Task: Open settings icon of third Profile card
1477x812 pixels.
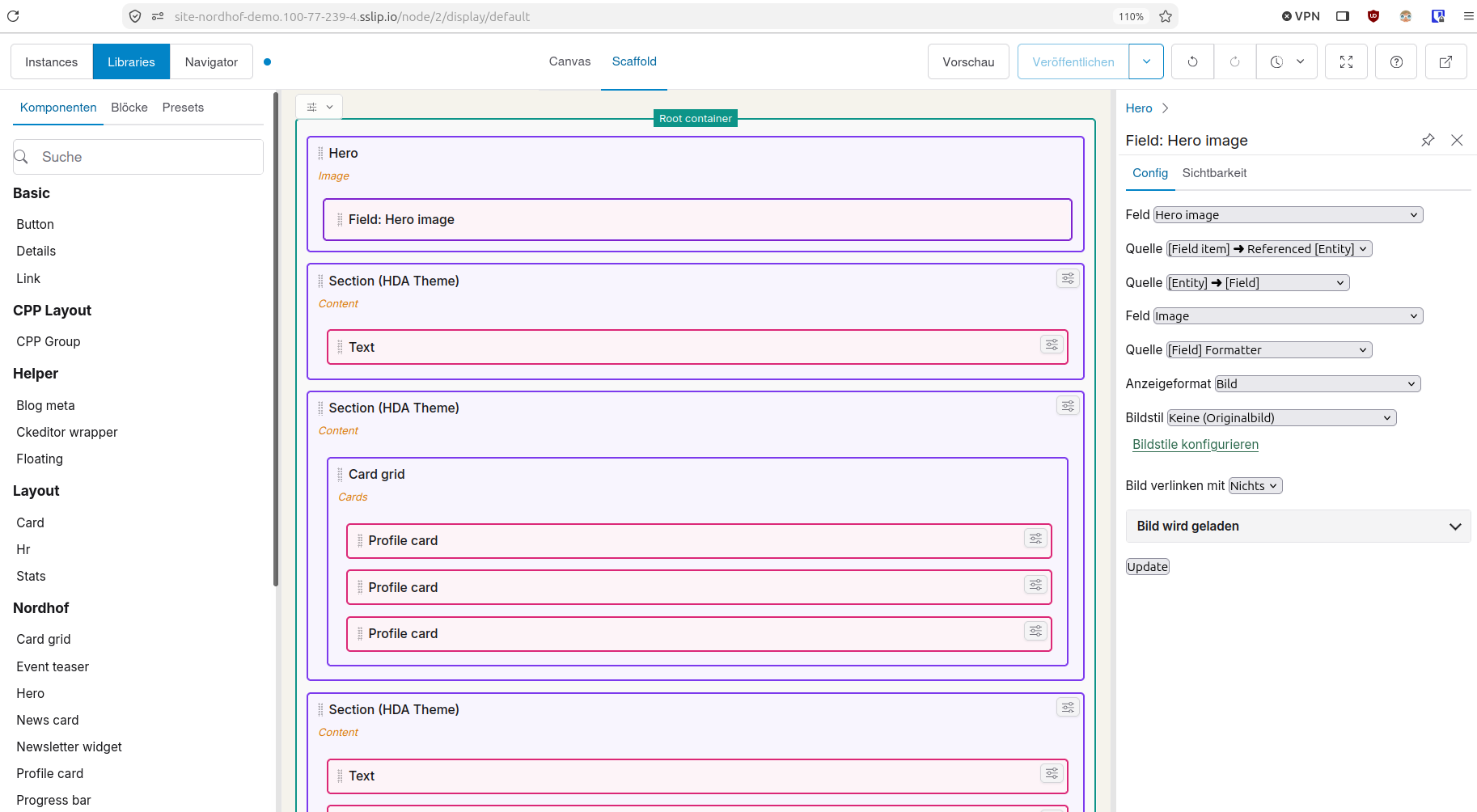Action: pyautogui.click(x=1035, y=631)
